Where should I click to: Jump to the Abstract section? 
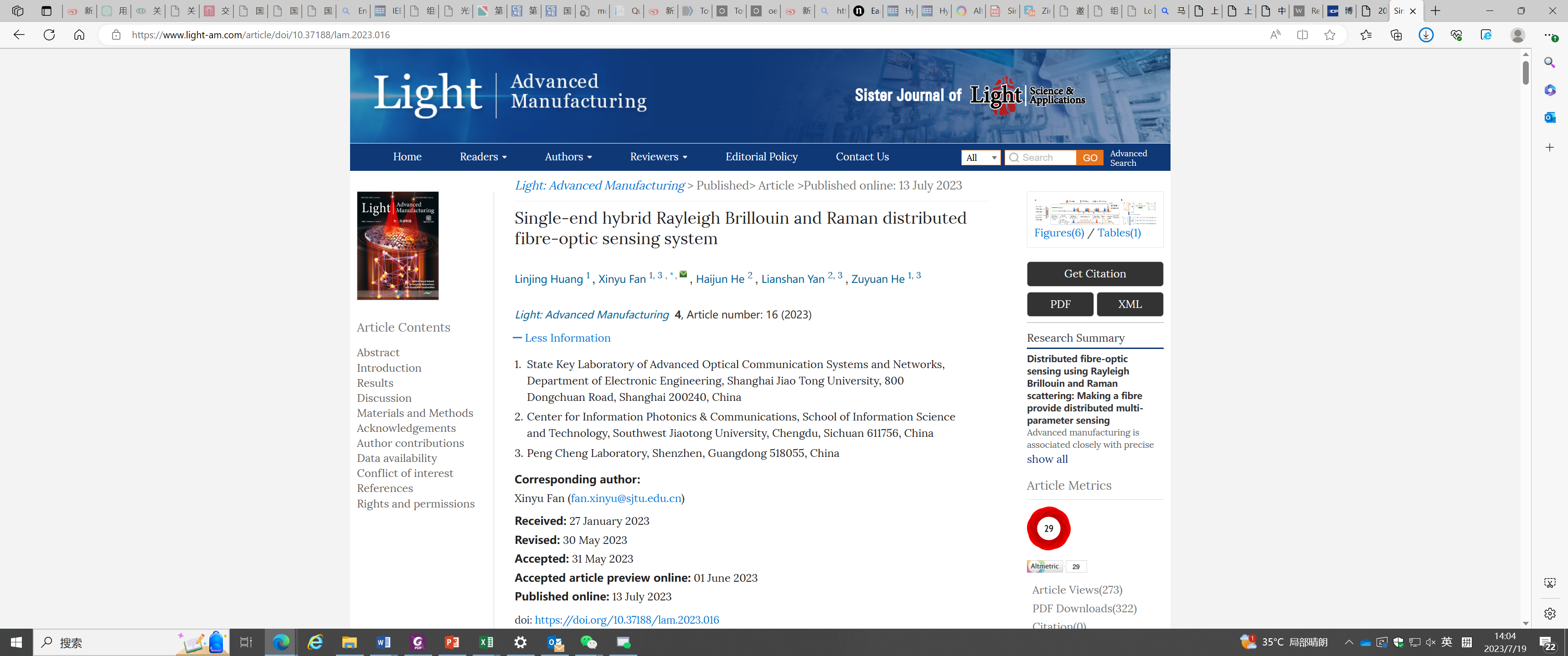[378, 352]
